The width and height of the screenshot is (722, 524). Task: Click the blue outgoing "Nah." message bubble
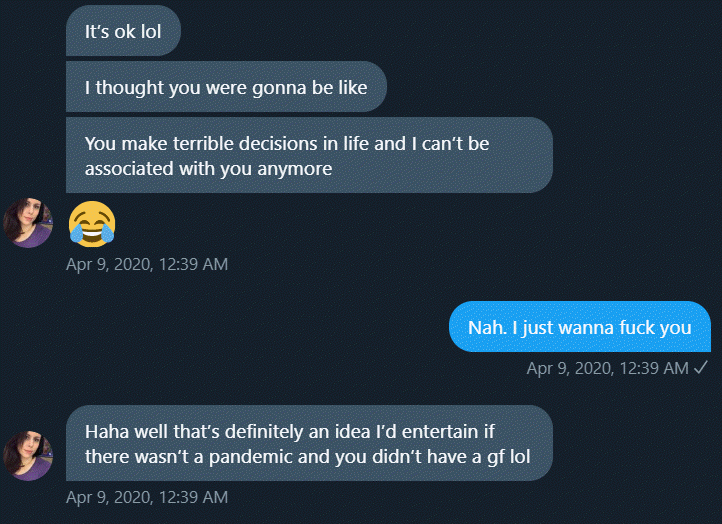click(580, 327)
